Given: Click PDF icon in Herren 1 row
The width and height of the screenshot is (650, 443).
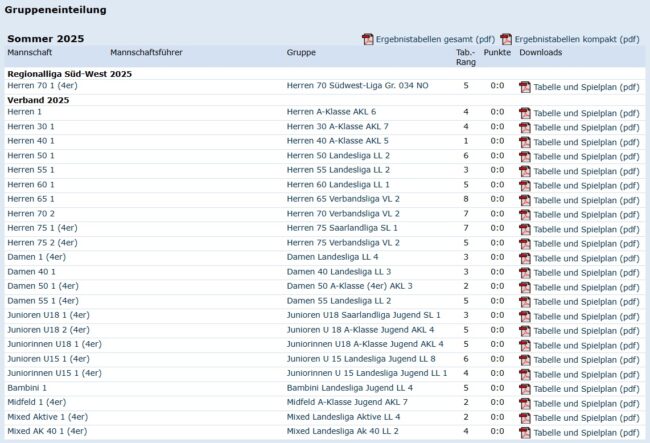Looking at the screenshot, I should (x=525, y=112).
